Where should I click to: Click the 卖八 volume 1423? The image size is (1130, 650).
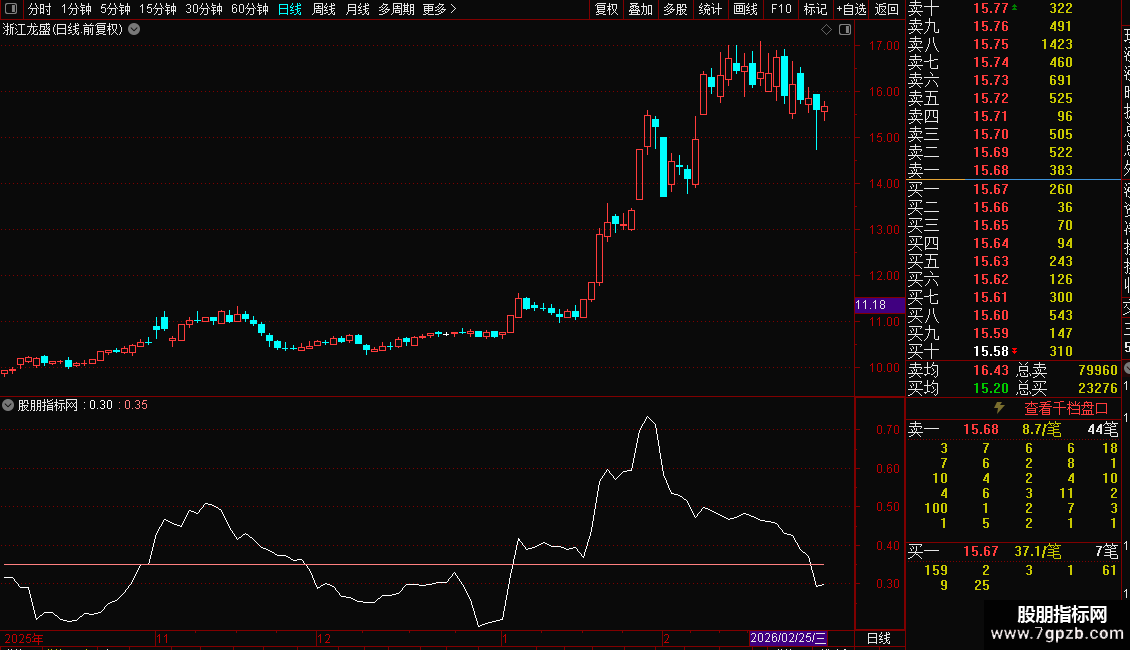[1056, 44]
